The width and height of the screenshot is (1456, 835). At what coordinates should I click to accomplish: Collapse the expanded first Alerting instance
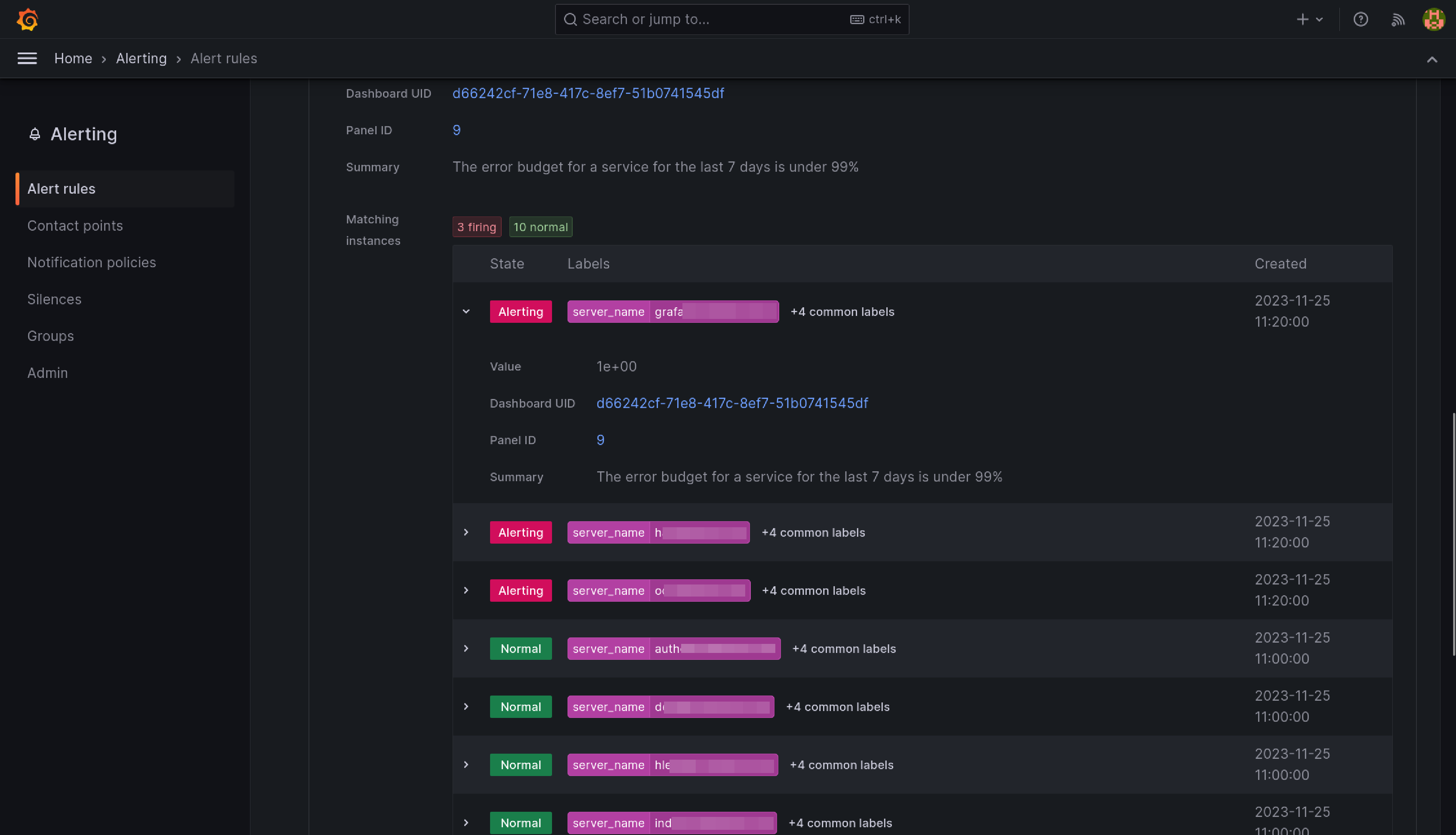(x=466, y=312)
